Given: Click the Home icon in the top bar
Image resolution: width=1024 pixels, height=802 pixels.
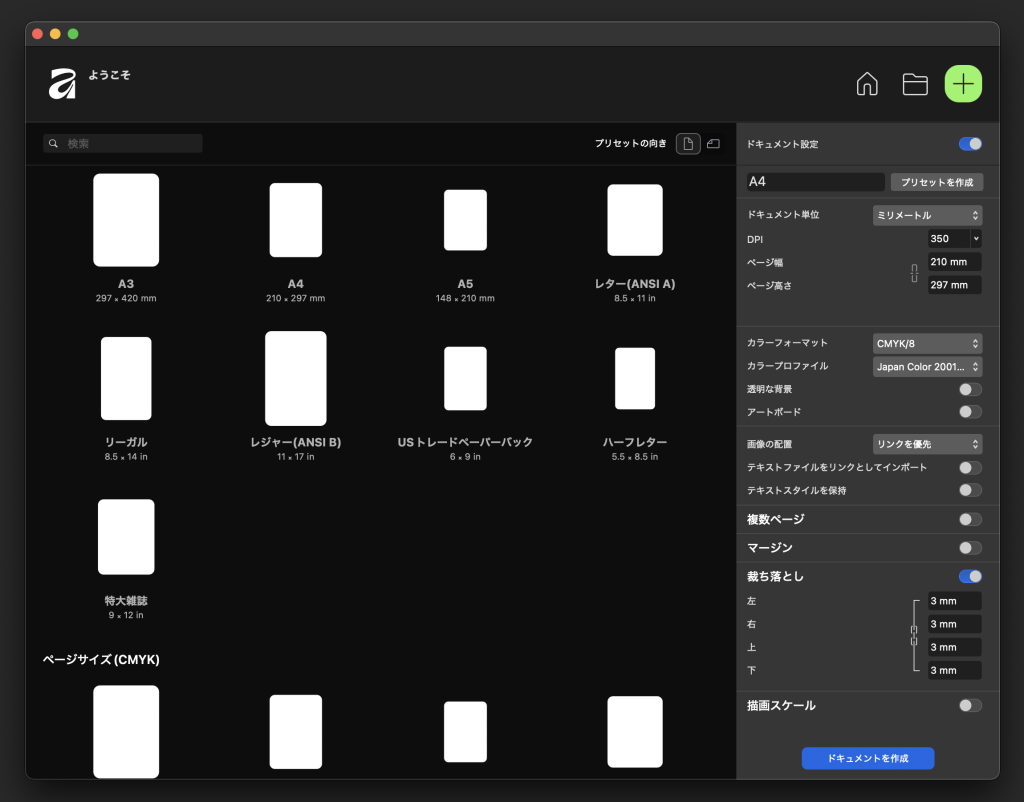Looking at the screenshot, I should pos(867,84).
